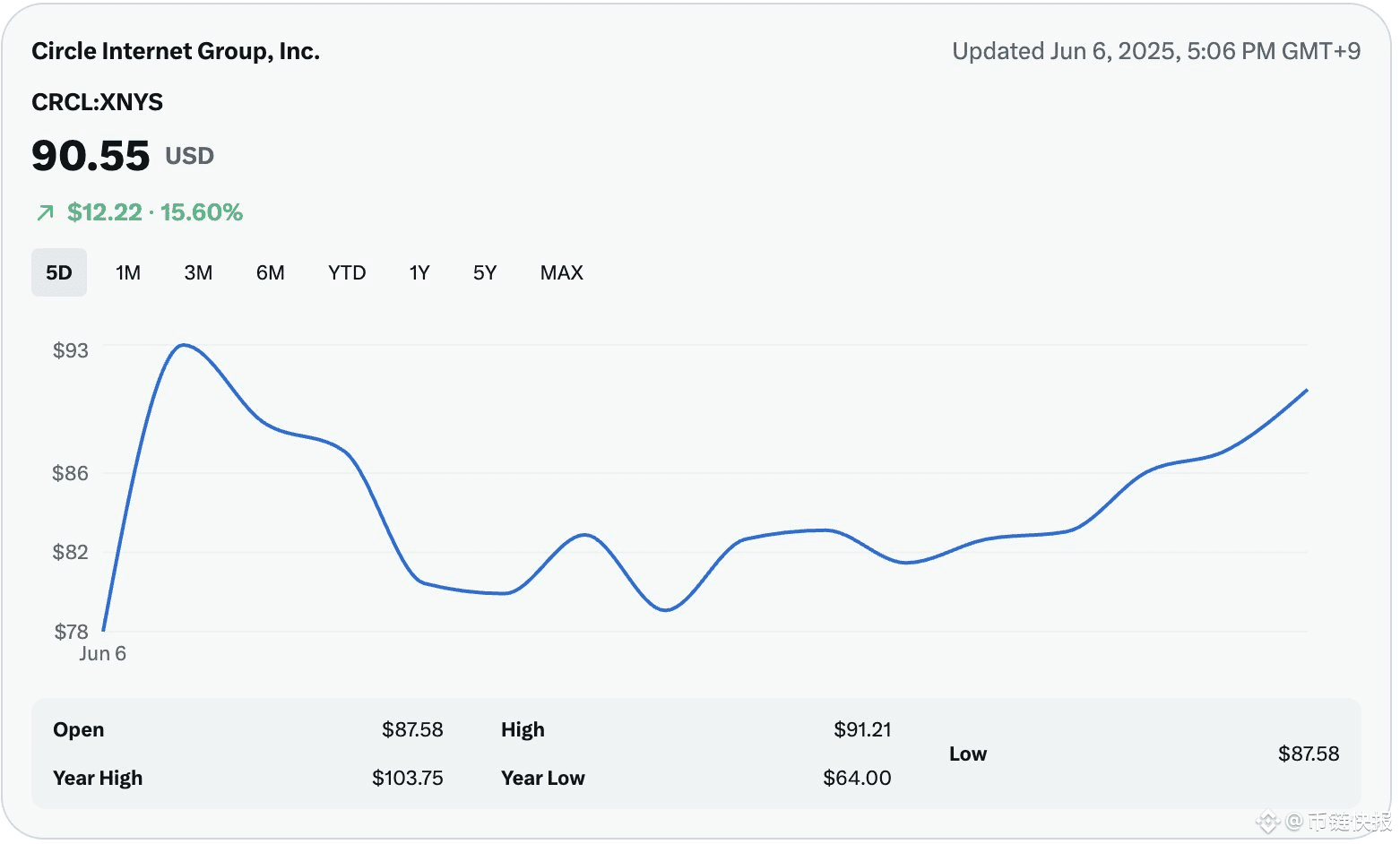Screen dimensions: 1400x844
Task: Select the MAX history range
Action: 561,272
